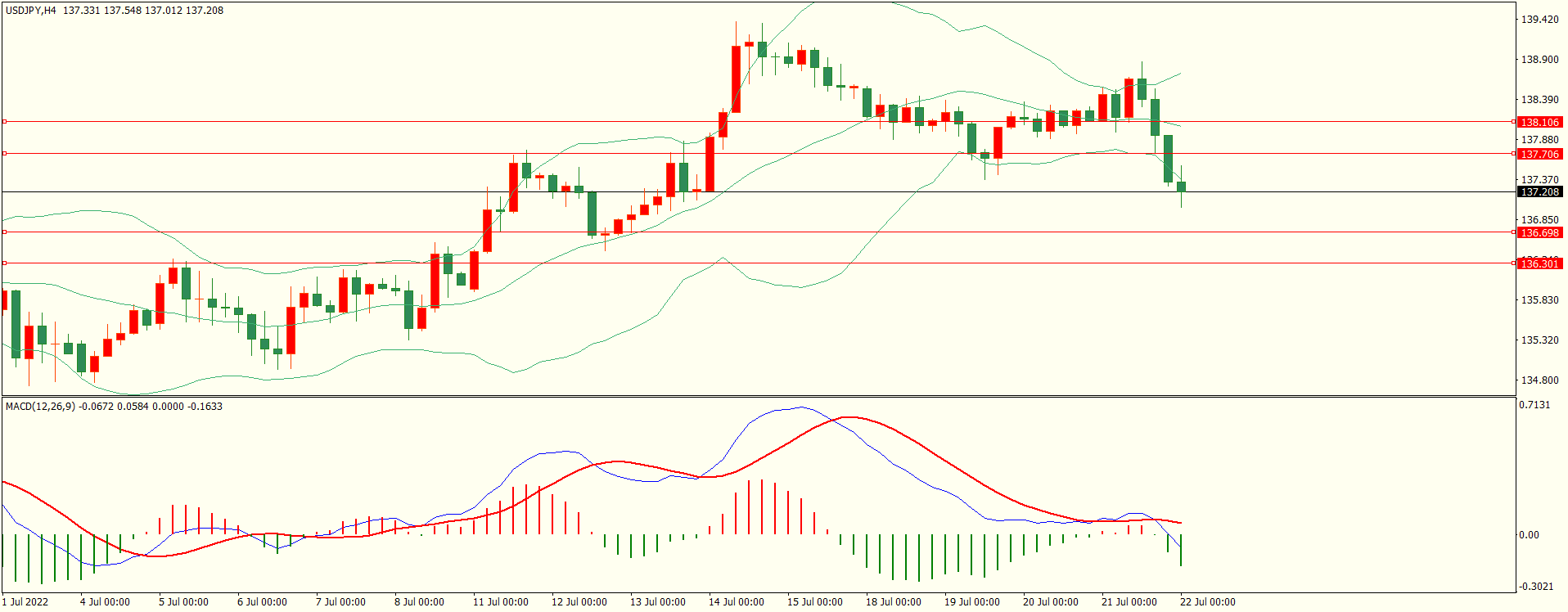Screen dimensions: 1568x612
Task: Click the 18 Jul 00:00 date label
Action: [894, 602]
